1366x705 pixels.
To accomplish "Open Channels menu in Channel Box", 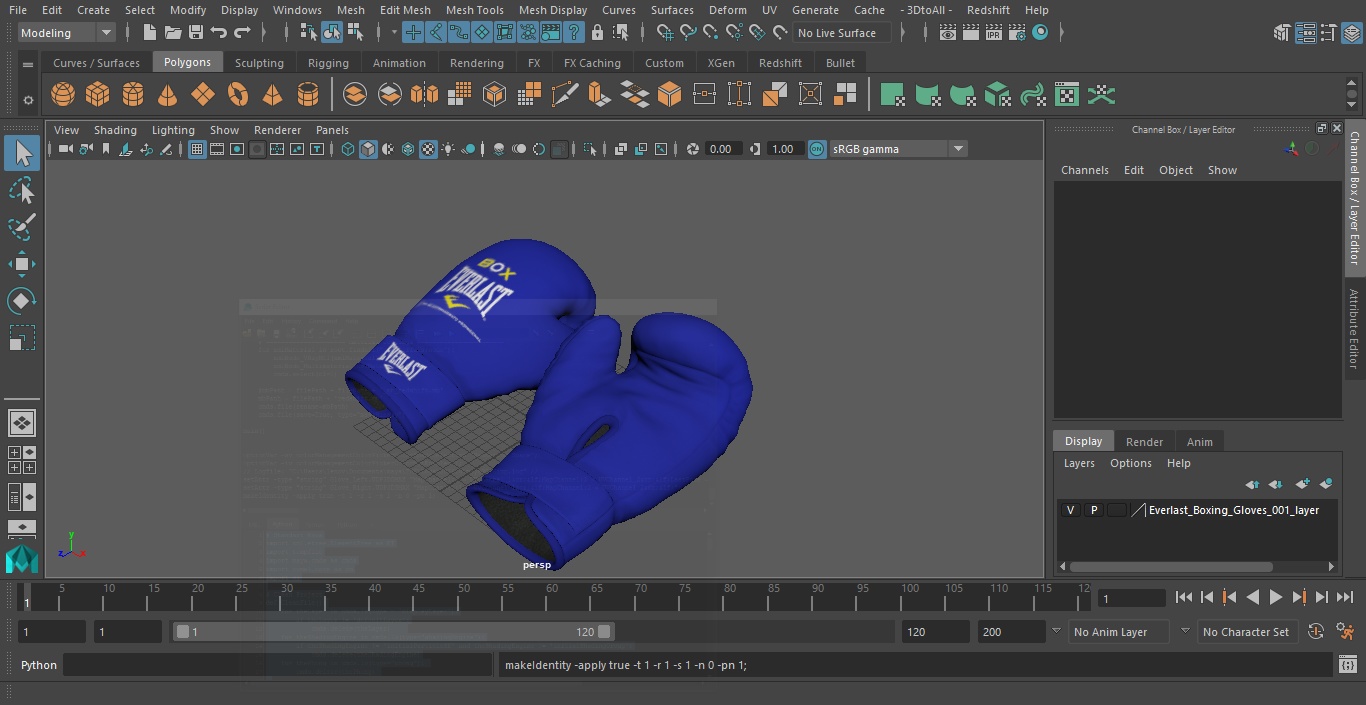I will click(x=1085, y=170).
